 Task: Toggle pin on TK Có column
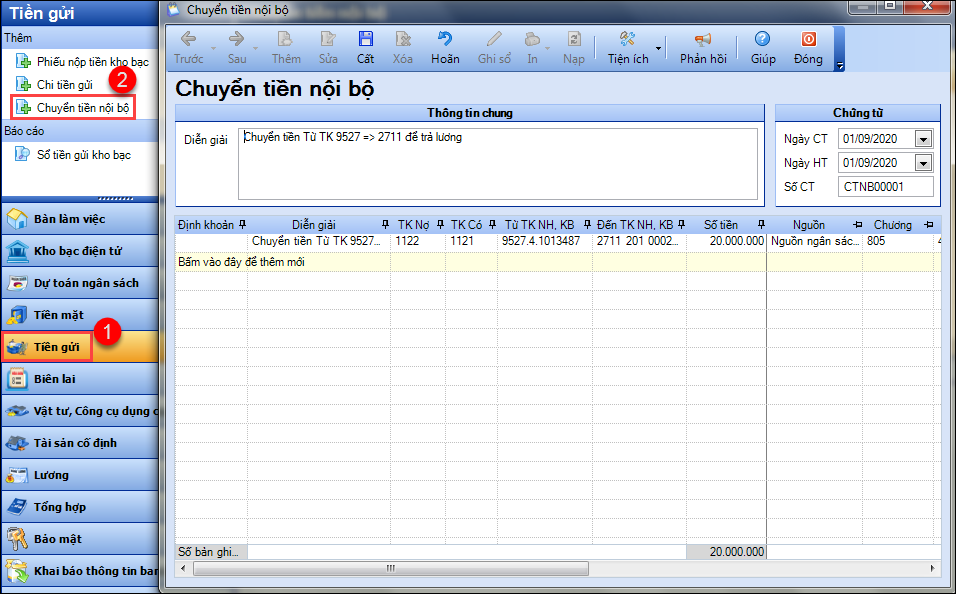[491, 224]
